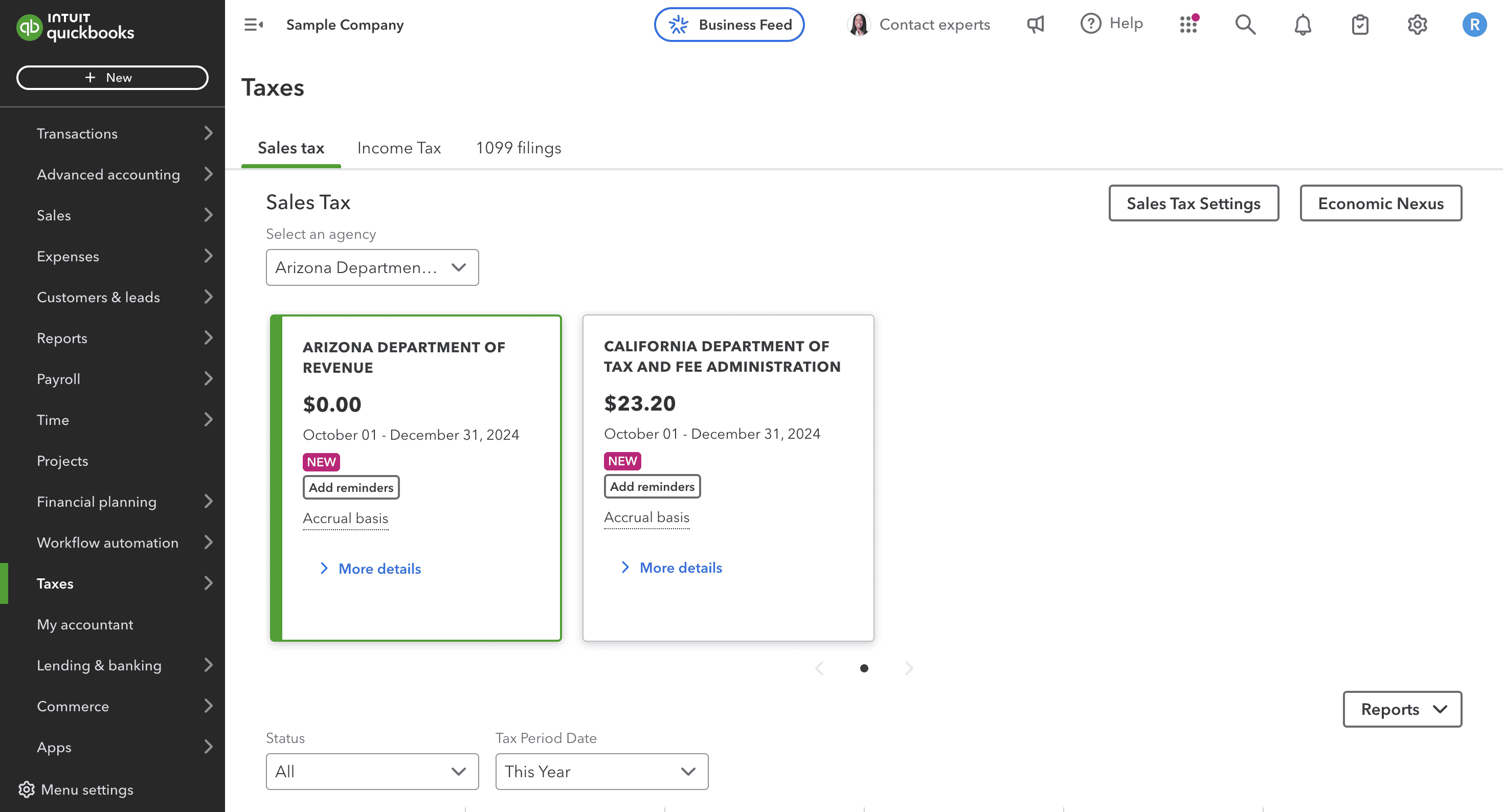Expand the Status All dropdown
Image resolution: width=1503 pixels, height=812 pixels.
pyautogui.click(x=369, y=771)
